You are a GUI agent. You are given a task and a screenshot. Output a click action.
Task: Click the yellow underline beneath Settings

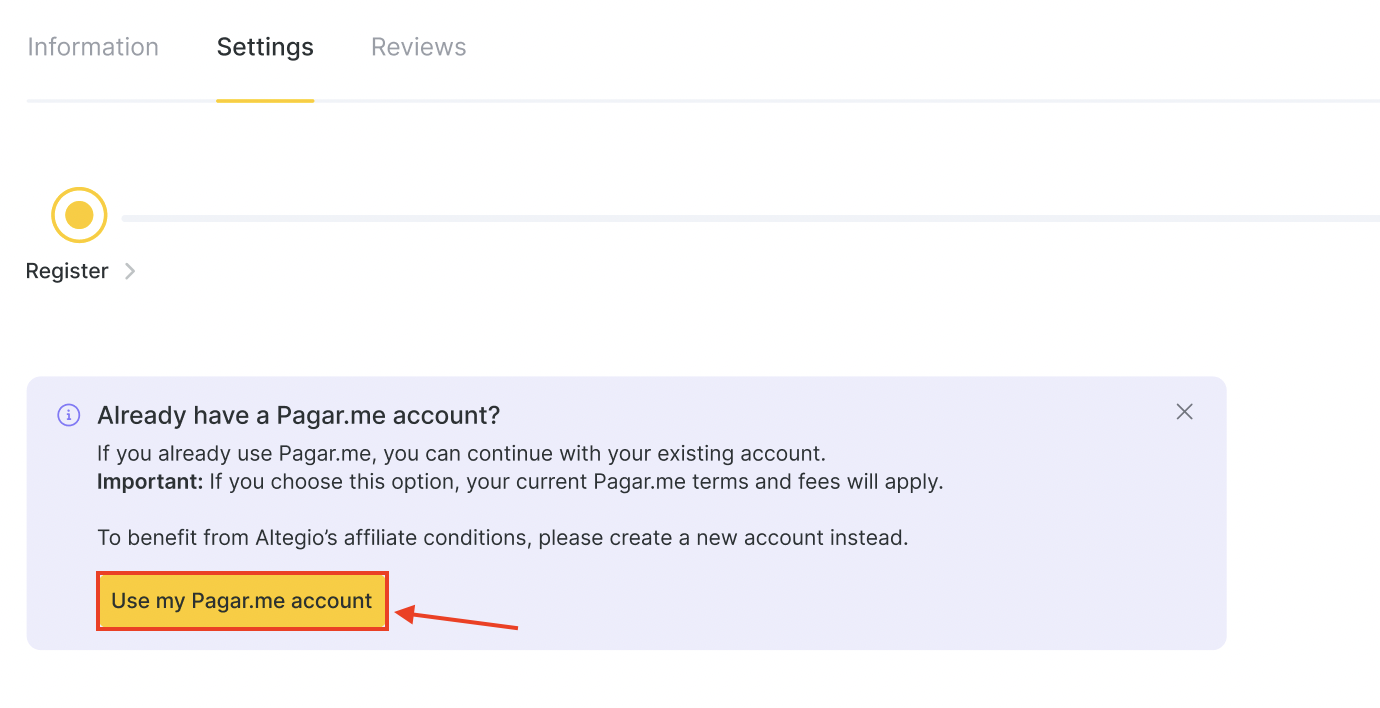point(265,100)
